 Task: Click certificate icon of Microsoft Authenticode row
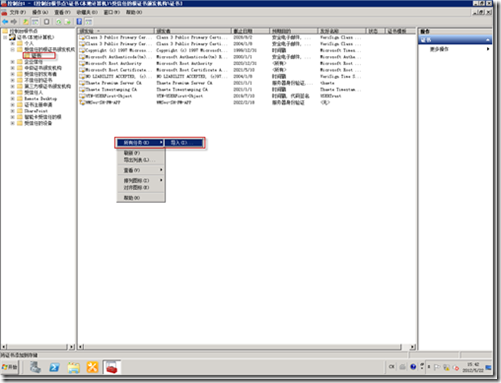[82, 57]
